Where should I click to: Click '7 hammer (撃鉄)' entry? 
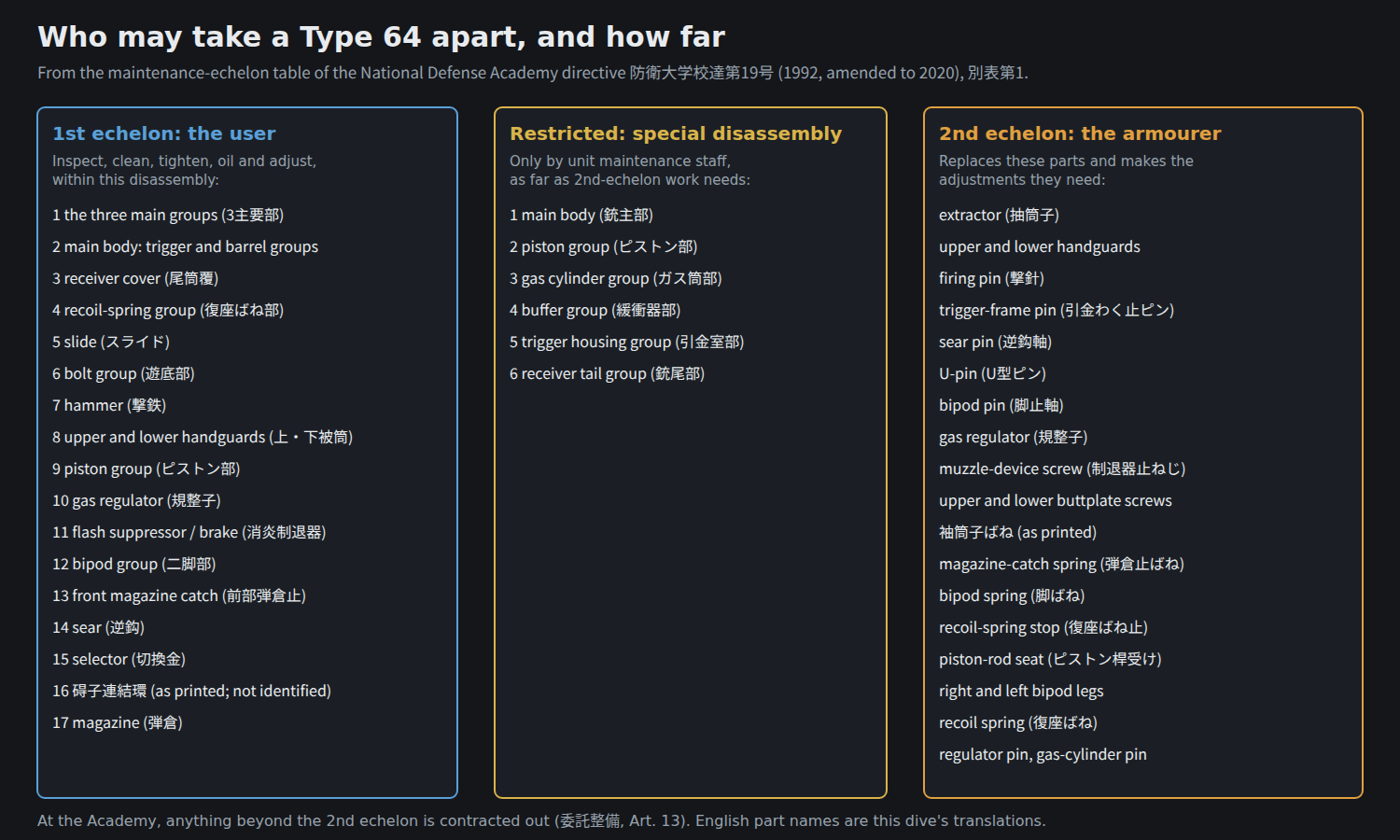(x=109, y=405)
